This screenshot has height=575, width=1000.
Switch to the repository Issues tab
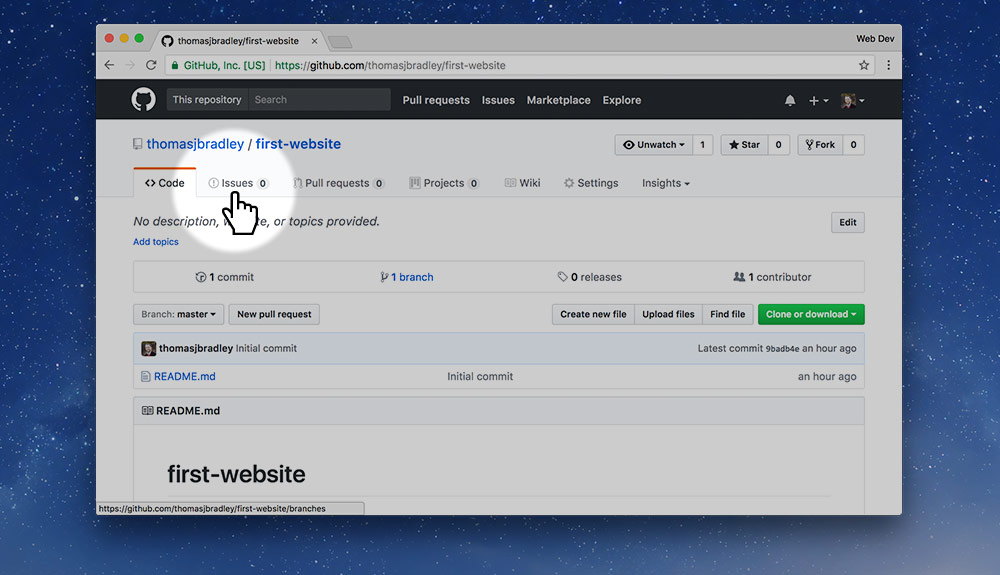pos(238,183)
